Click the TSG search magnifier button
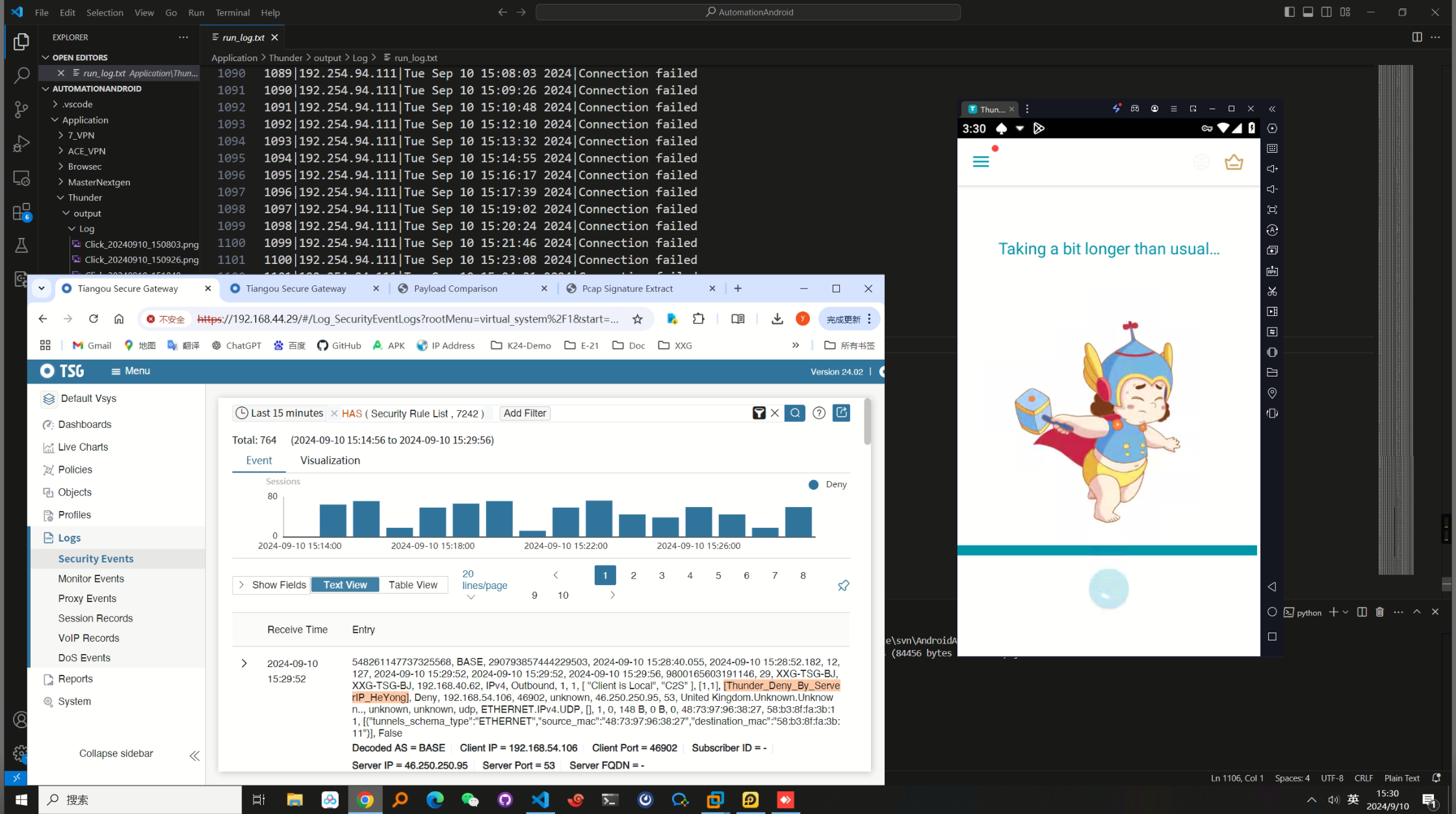This screenshot has width=1456, height=814. coord(794,413)
